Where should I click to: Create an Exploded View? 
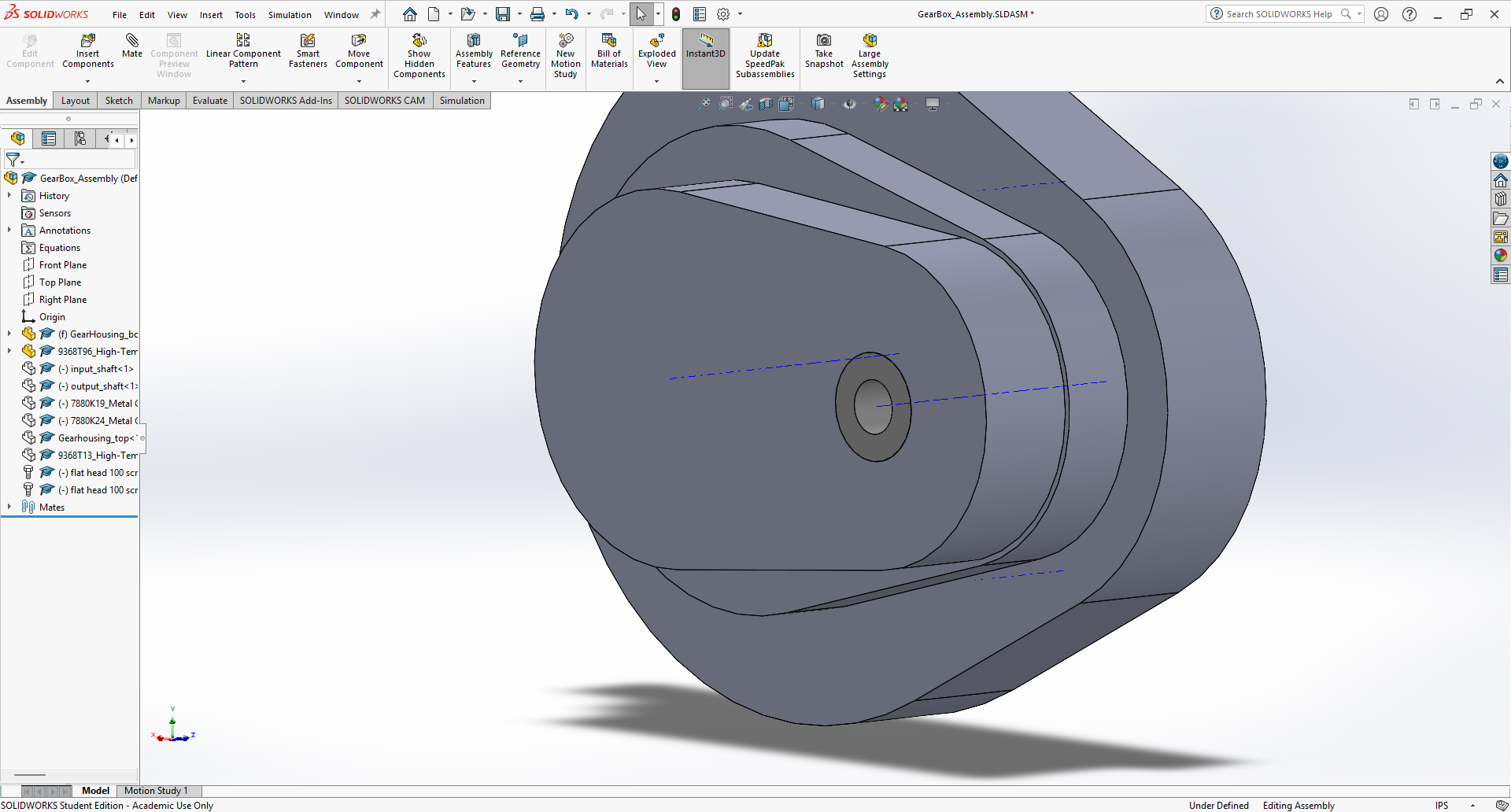(x=657, y=52)
